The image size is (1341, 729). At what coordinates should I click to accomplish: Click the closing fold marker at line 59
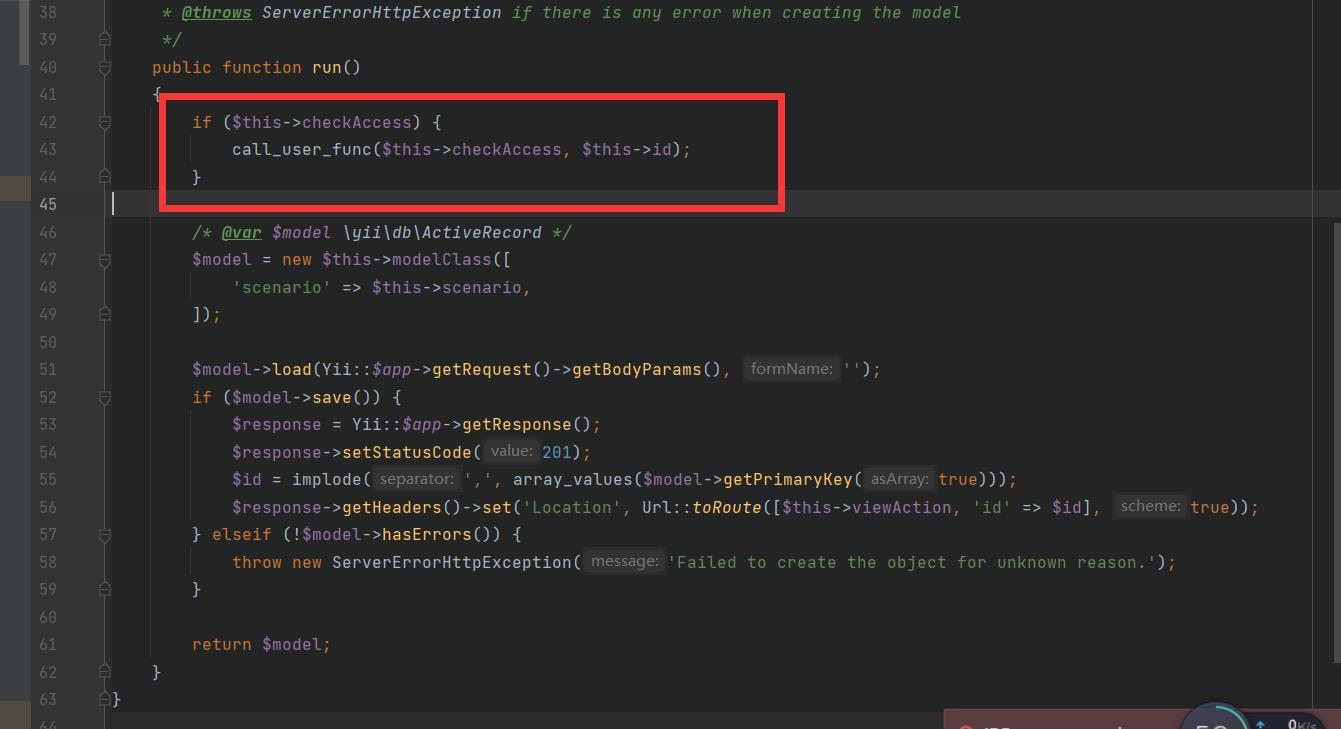pyautogui.click(x=105, y=590)
